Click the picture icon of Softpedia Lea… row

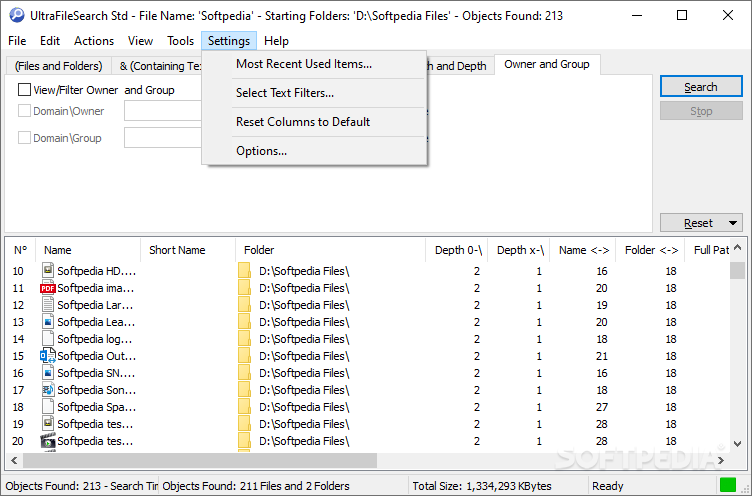[x=47, y=321]
